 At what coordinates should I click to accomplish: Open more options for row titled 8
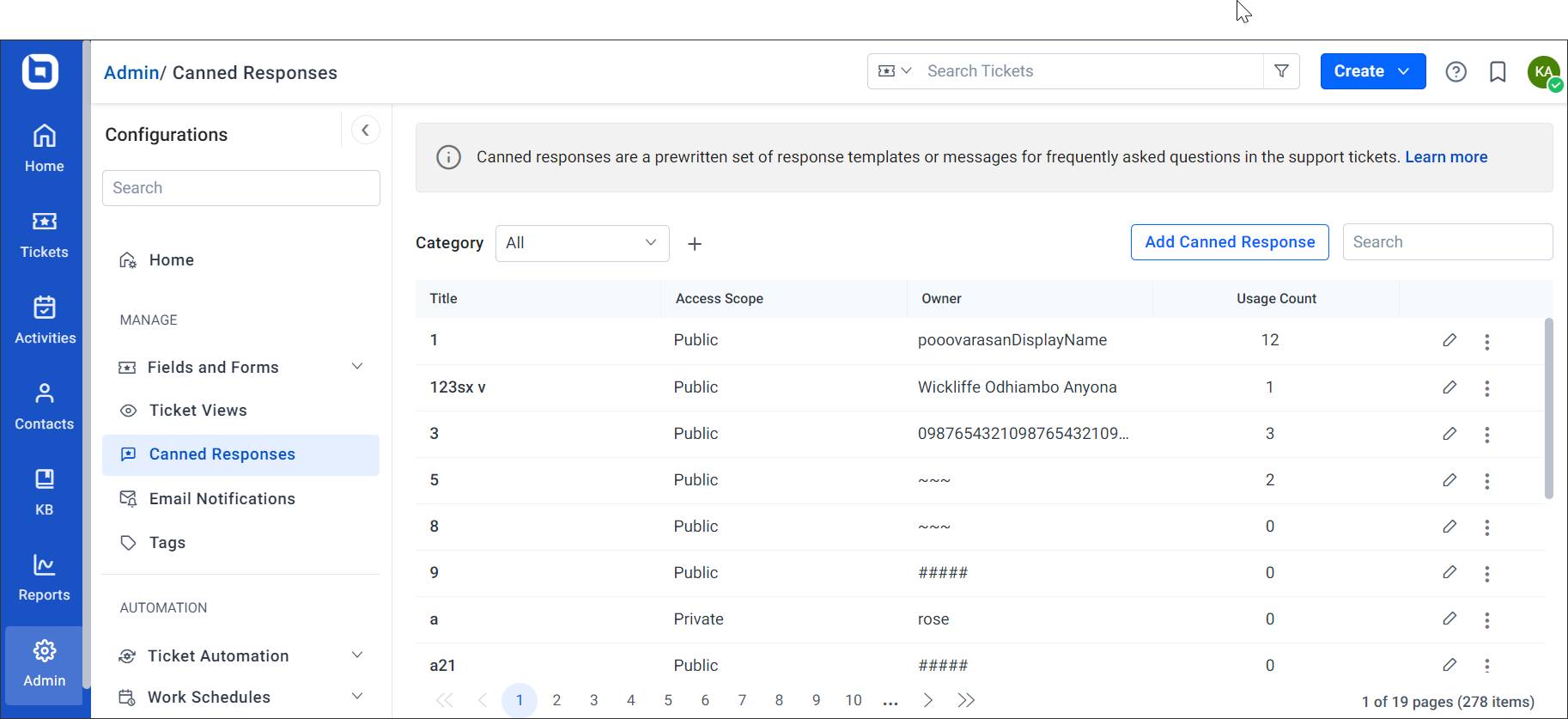point(1486,527)
